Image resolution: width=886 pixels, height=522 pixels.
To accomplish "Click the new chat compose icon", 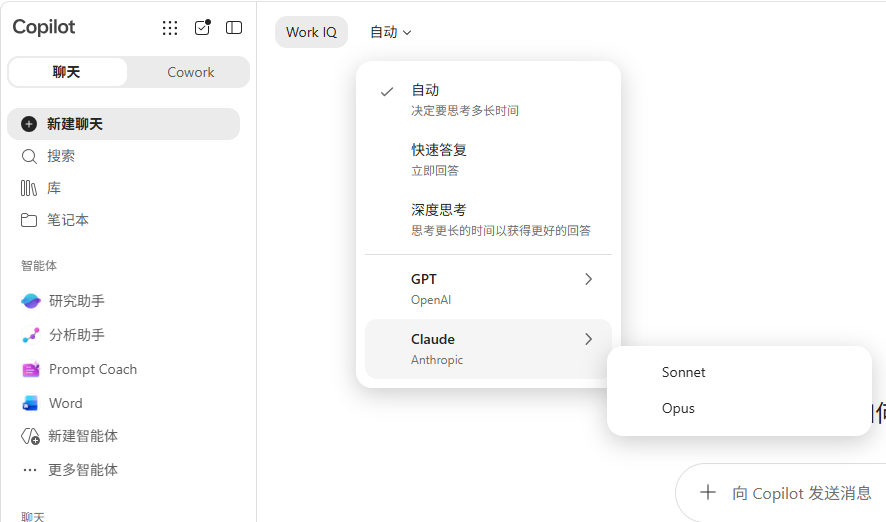I will pos(202,27).
